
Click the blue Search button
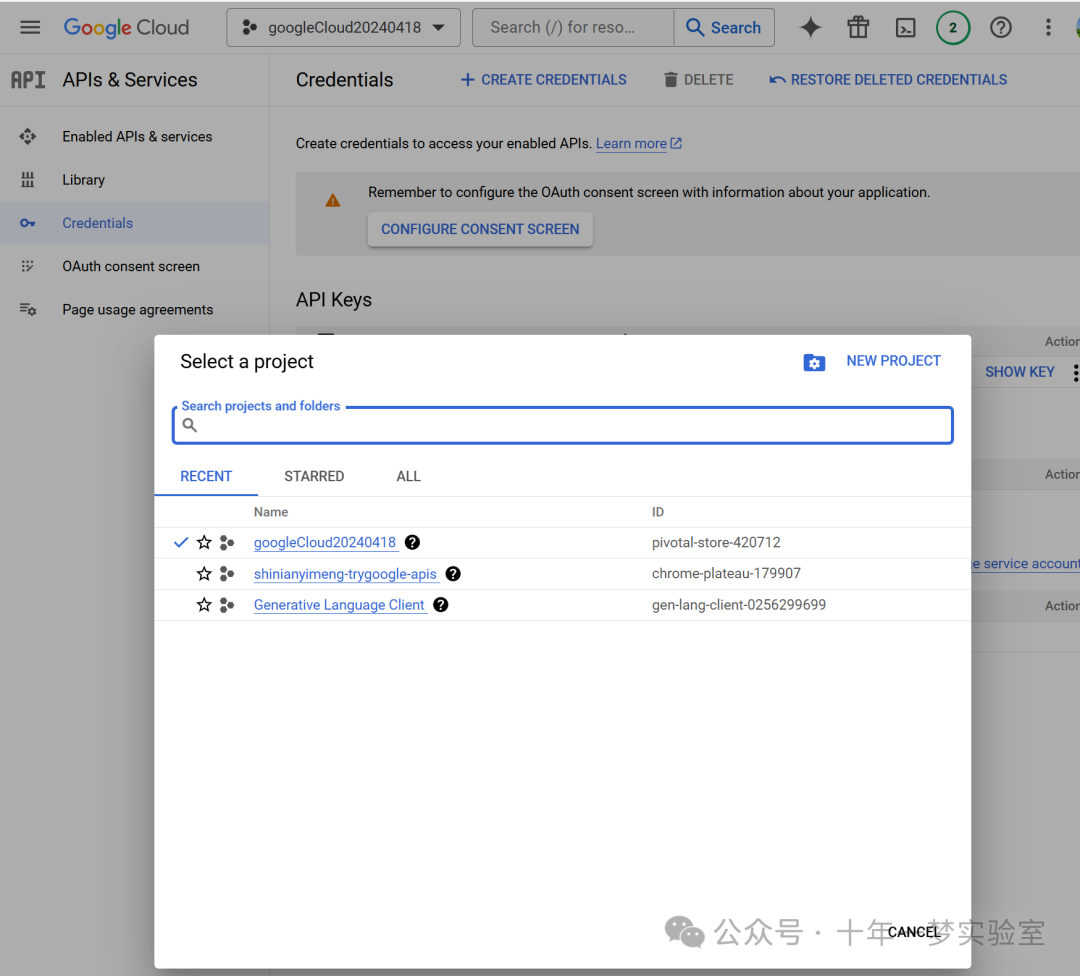pos(724,28)
